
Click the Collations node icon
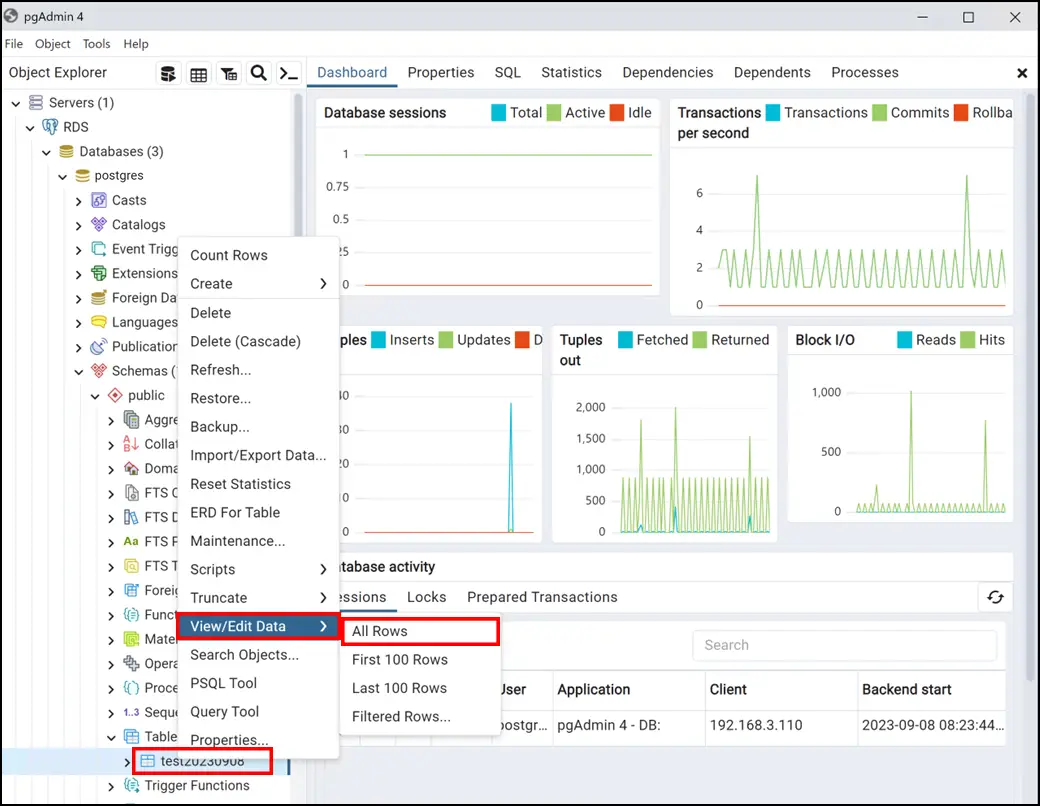tap(131, 444)
